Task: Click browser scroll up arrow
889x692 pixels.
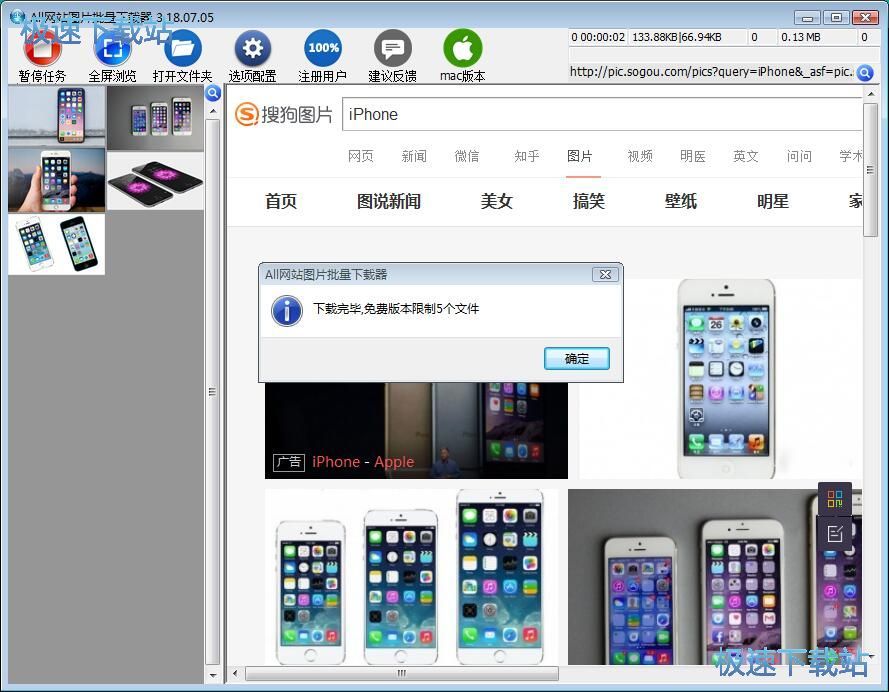Action: coord(871,94)
